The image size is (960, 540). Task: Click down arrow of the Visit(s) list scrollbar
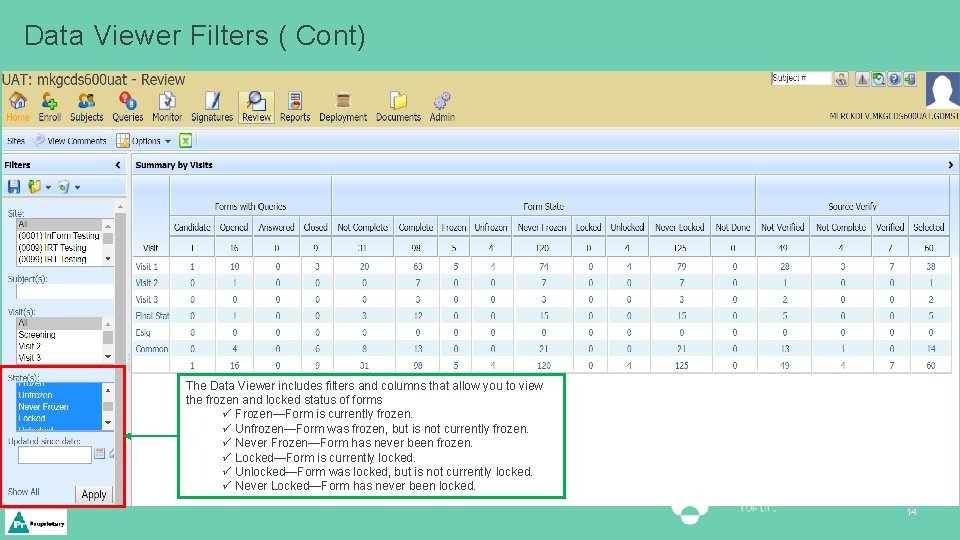[108, 356]
